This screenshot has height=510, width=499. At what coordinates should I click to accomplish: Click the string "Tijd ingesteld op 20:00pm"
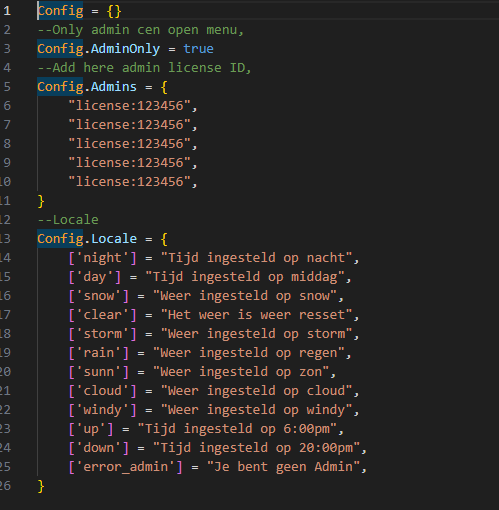[256, 448]
